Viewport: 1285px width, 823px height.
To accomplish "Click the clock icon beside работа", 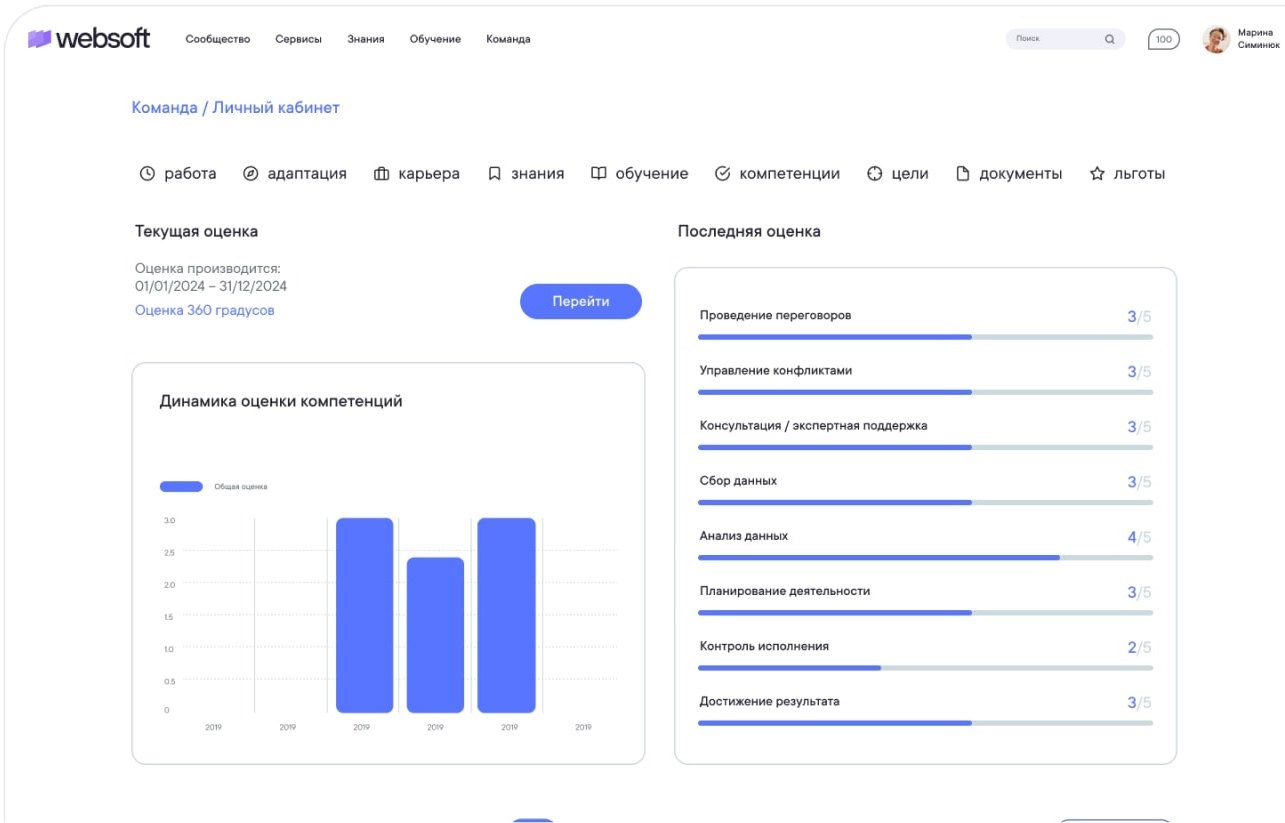I will tap(147, 174).
